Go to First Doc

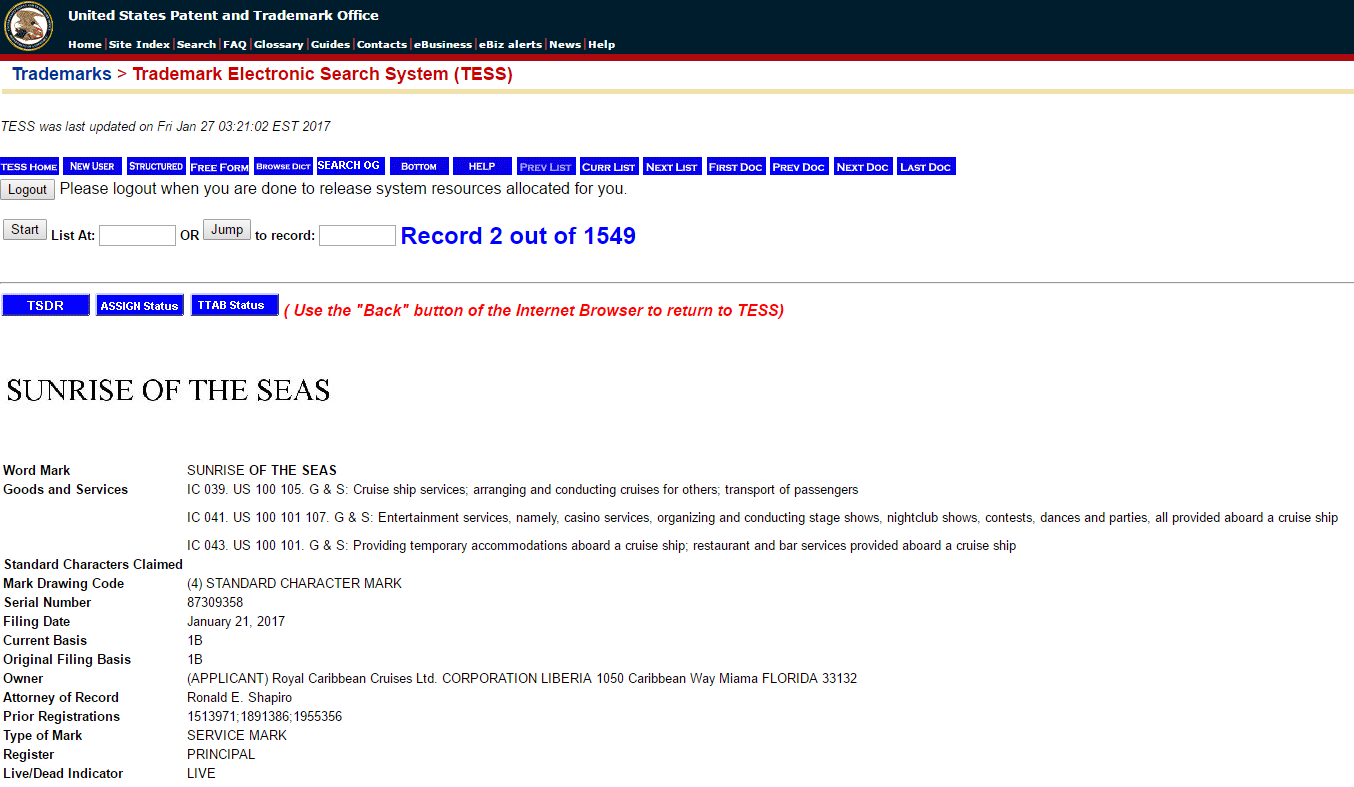click(736, 166)
